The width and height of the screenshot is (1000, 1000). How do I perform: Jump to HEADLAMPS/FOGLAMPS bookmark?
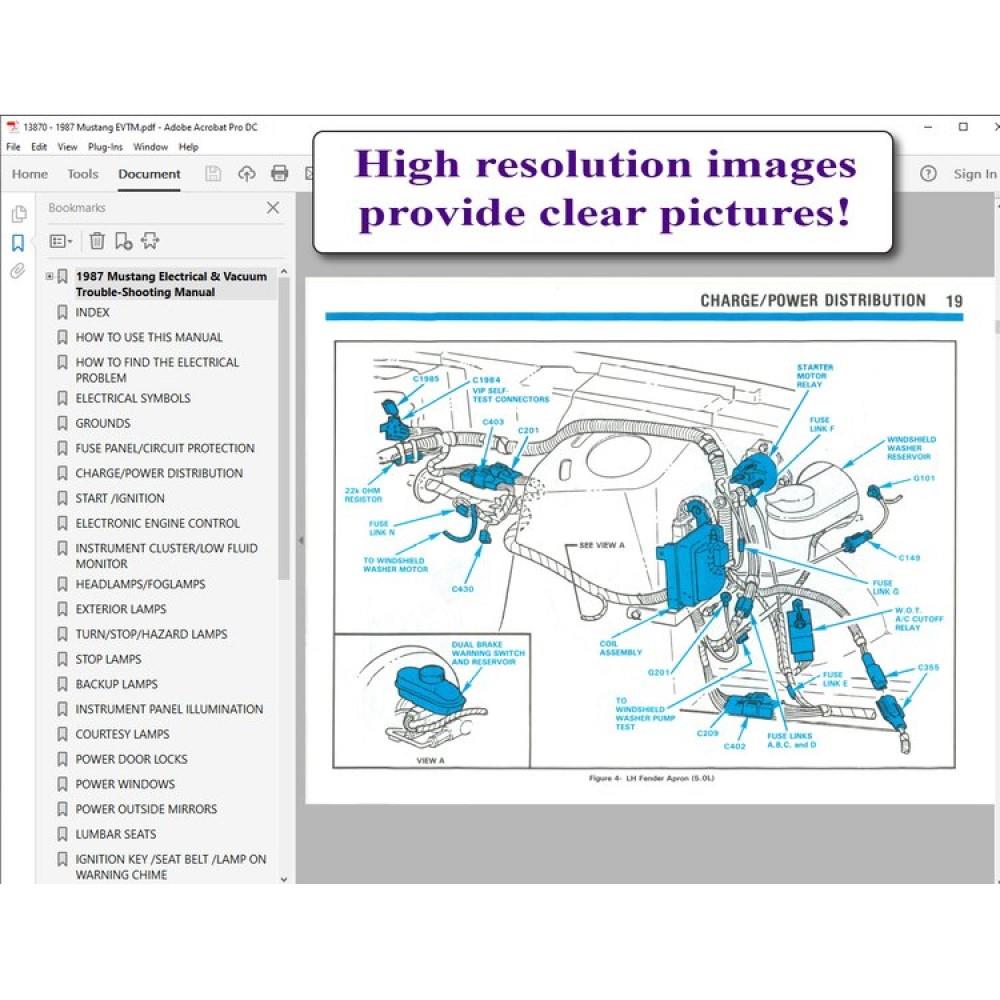tap(140, 584)
